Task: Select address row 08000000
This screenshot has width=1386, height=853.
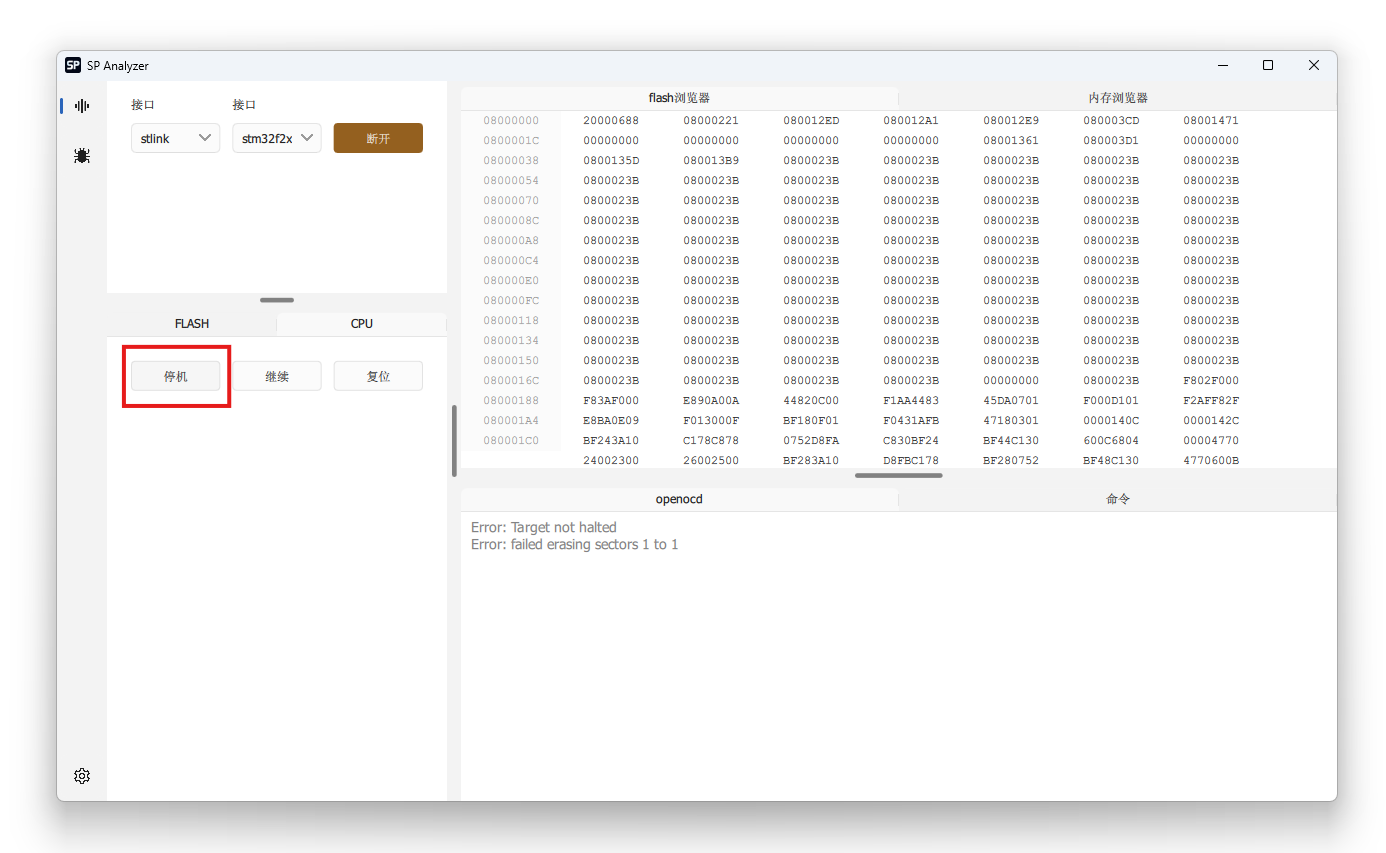Action: [511, 120]
